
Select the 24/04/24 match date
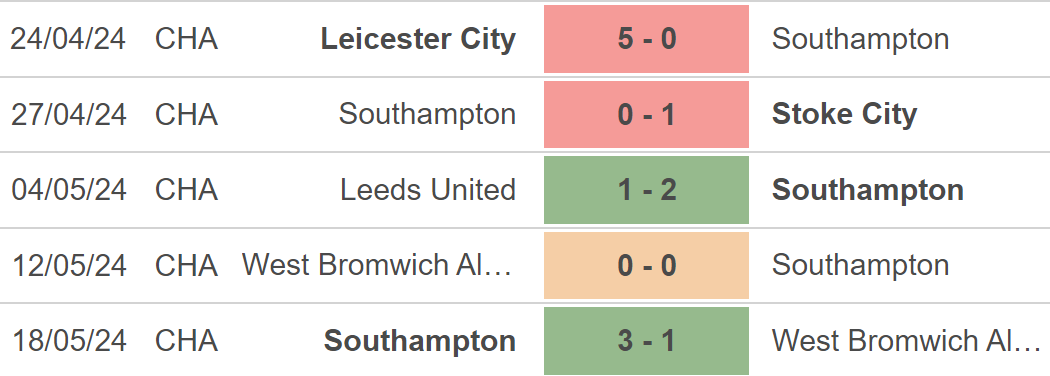coord(68,40)
